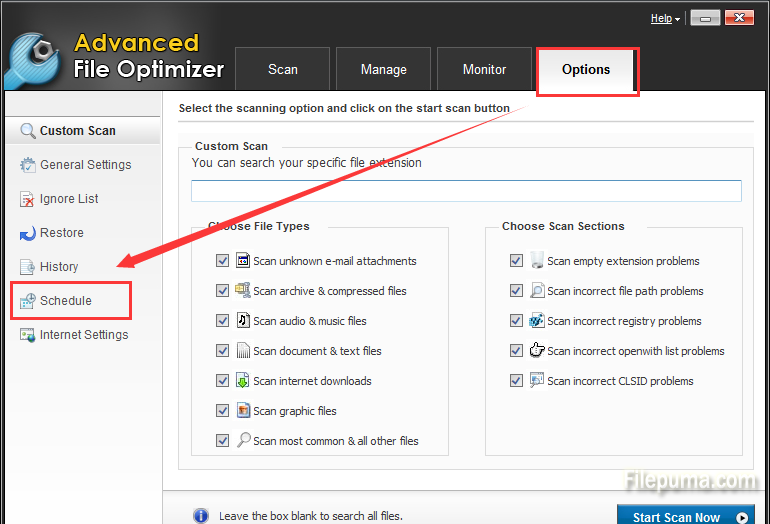Viewport: 770px width, 524px height.
Task: Disable Scan incorrect registry problems
Action: (x=516, y=321)
